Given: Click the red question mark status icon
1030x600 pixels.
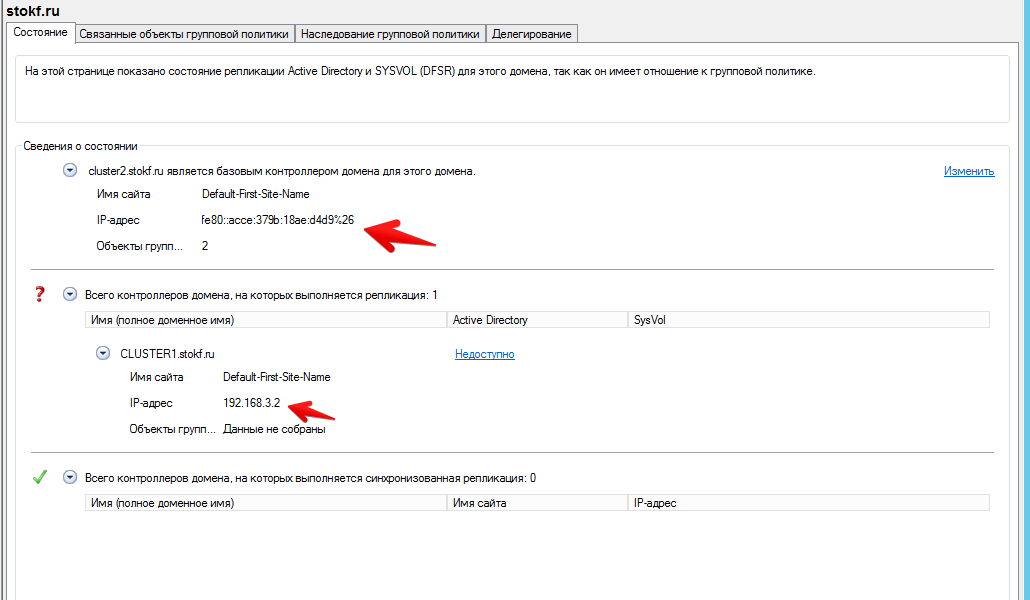Looking at the screenshot, I should [39, 294].
